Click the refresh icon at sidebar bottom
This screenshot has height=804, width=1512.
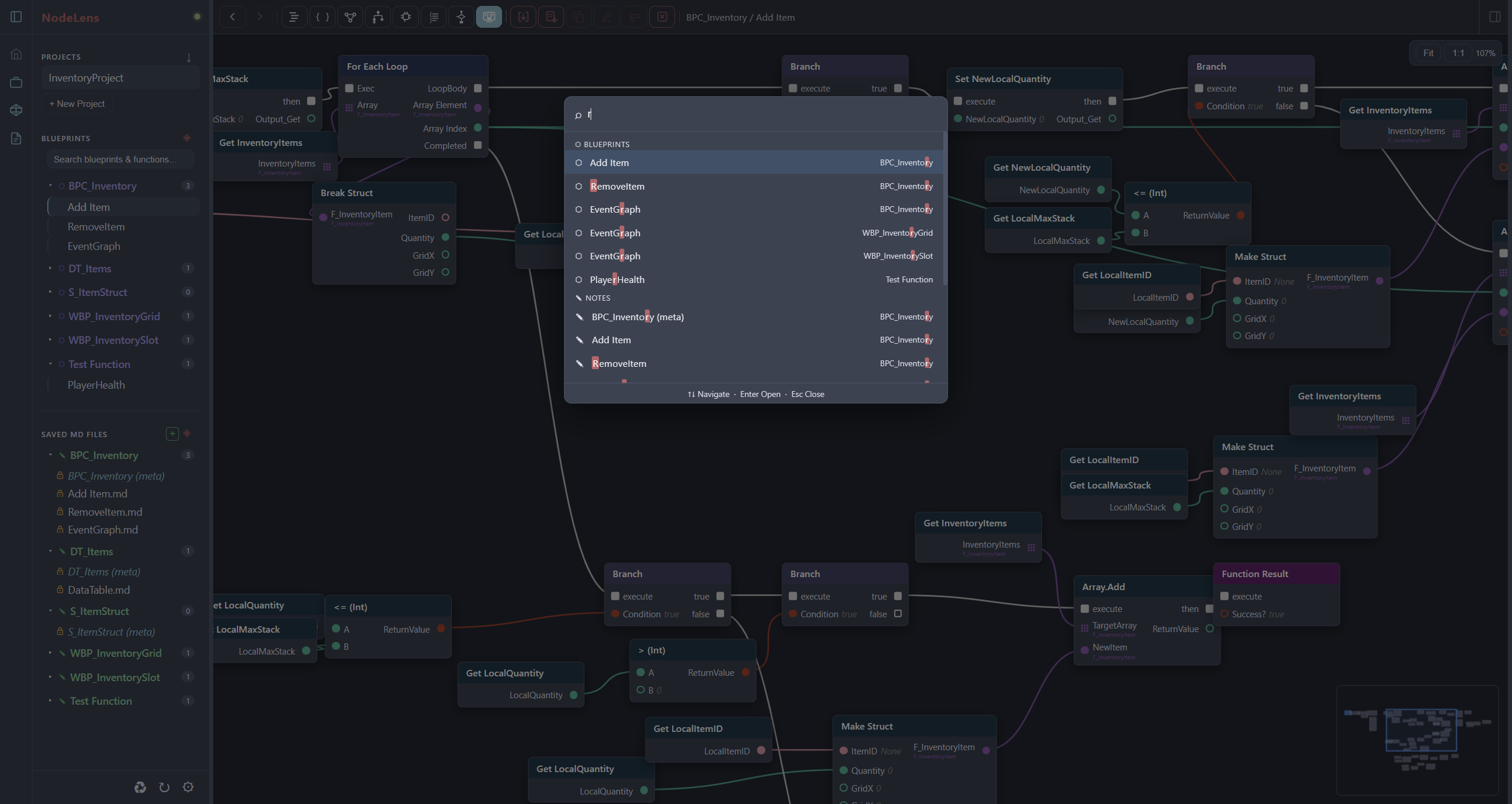point(164,787)
